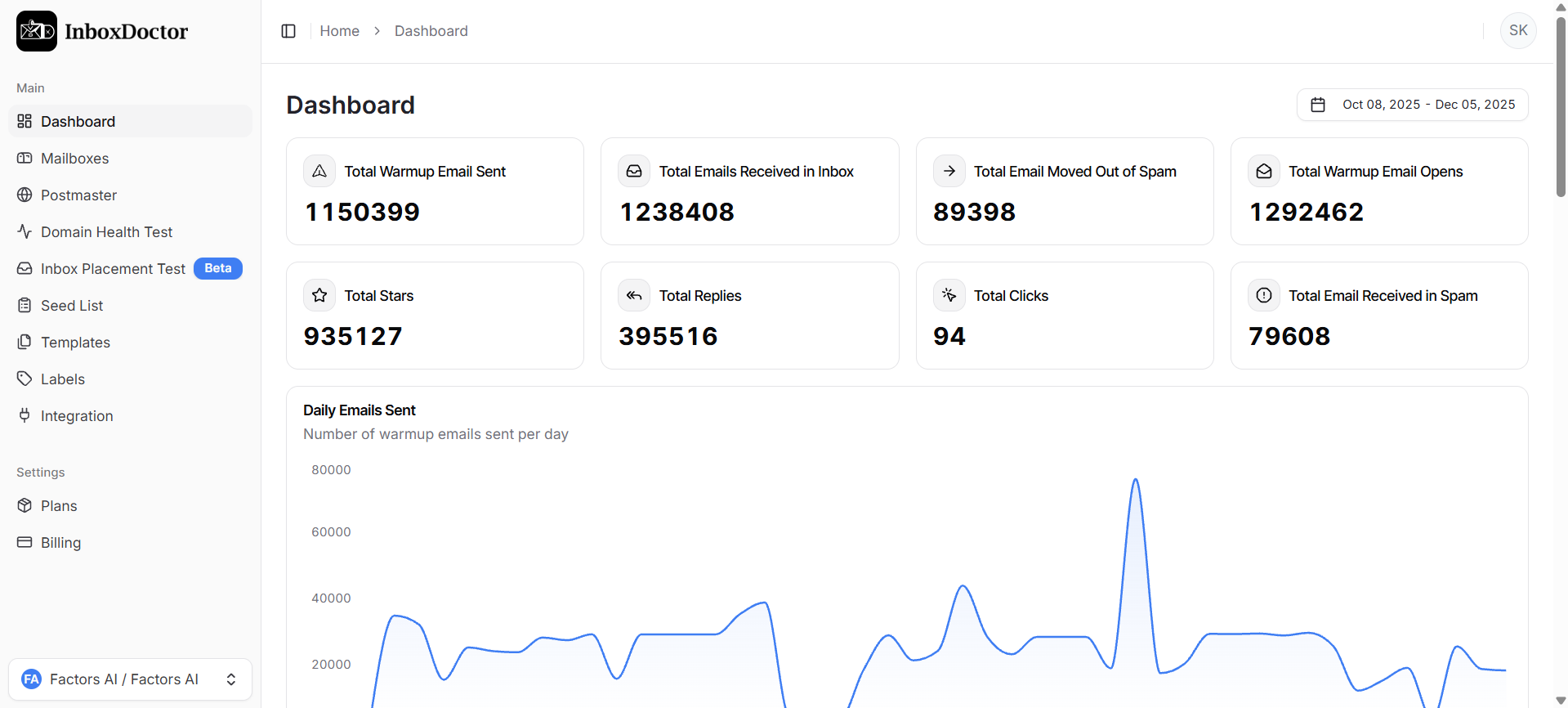Toggle the sidebar collapse icon
1568x708 pixels.
point(288,31)
